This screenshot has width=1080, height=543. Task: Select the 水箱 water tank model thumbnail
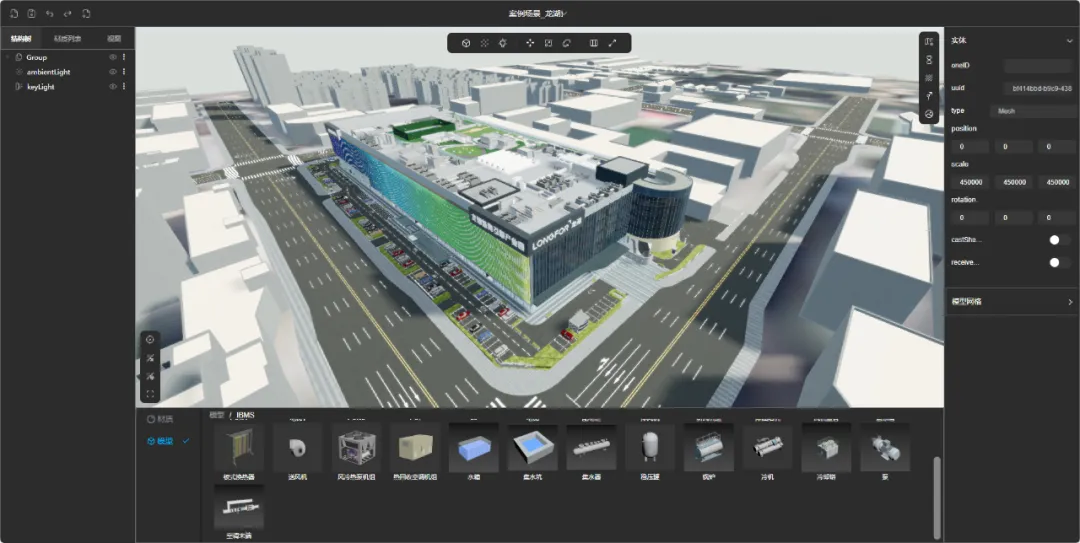473,452
